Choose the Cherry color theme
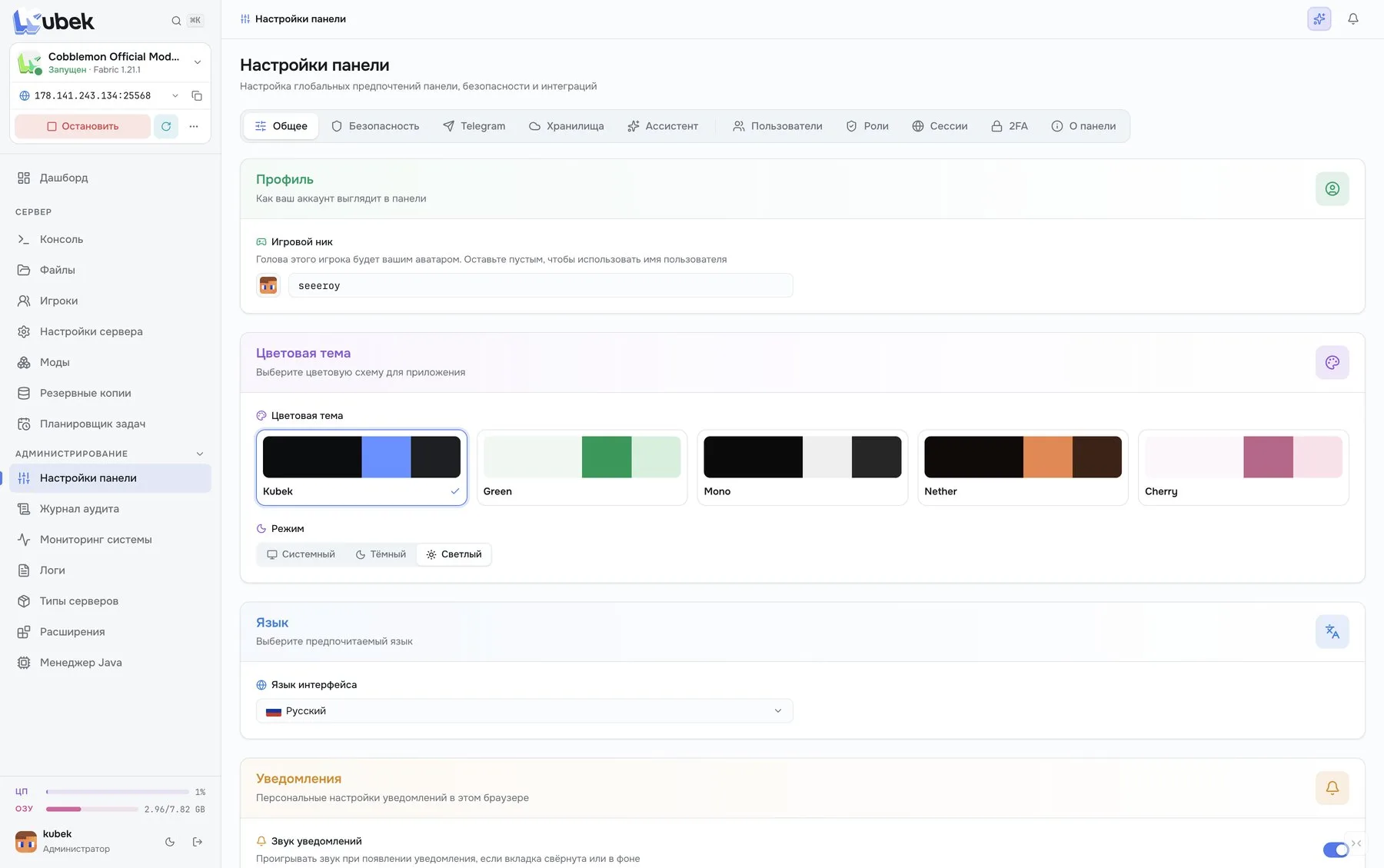The height and width of the screenshot is (868, 1384). point(1243,467)
